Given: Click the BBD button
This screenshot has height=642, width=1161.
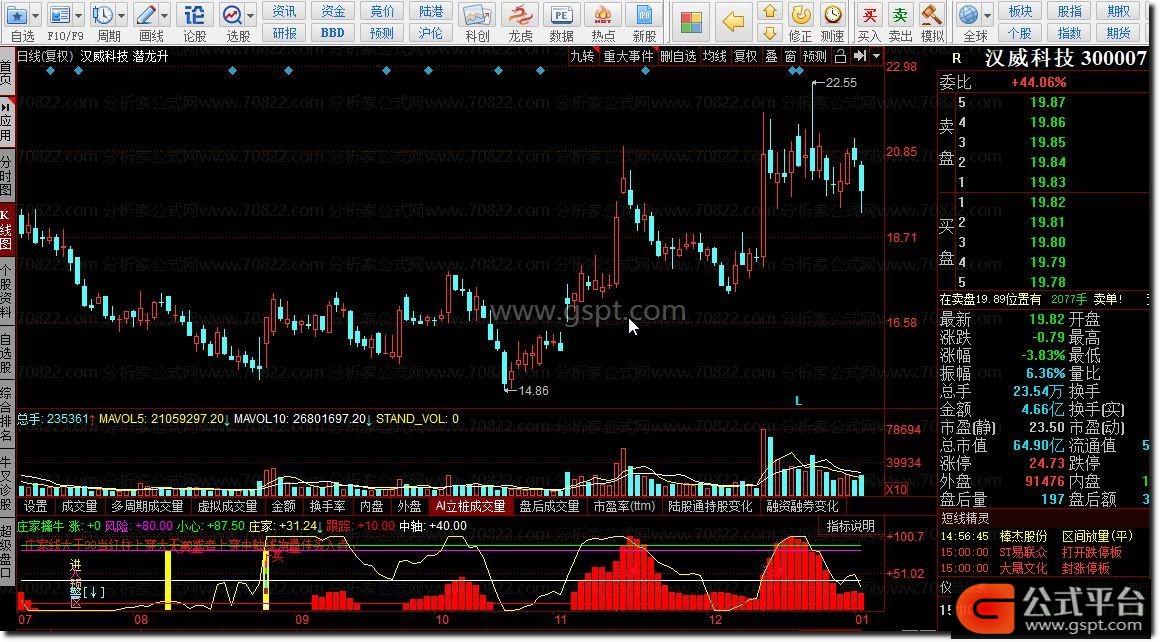Looking at the screenshot, I should (x=333, y=33).
